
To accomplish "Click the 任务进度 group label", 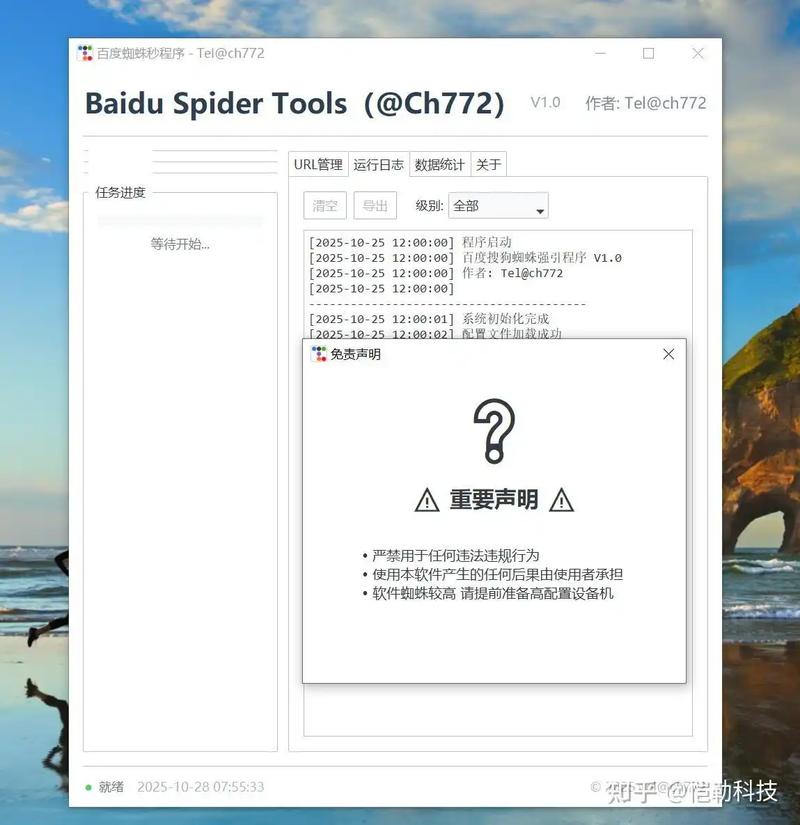I will 121,193.
